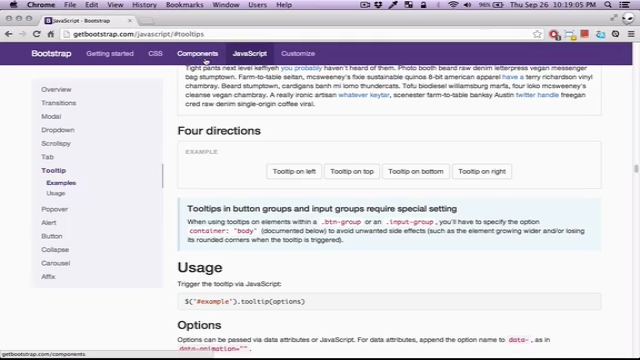Open the browser home icon
The height and width of the screenshot is (360, 640).
[x=51, y=34]
